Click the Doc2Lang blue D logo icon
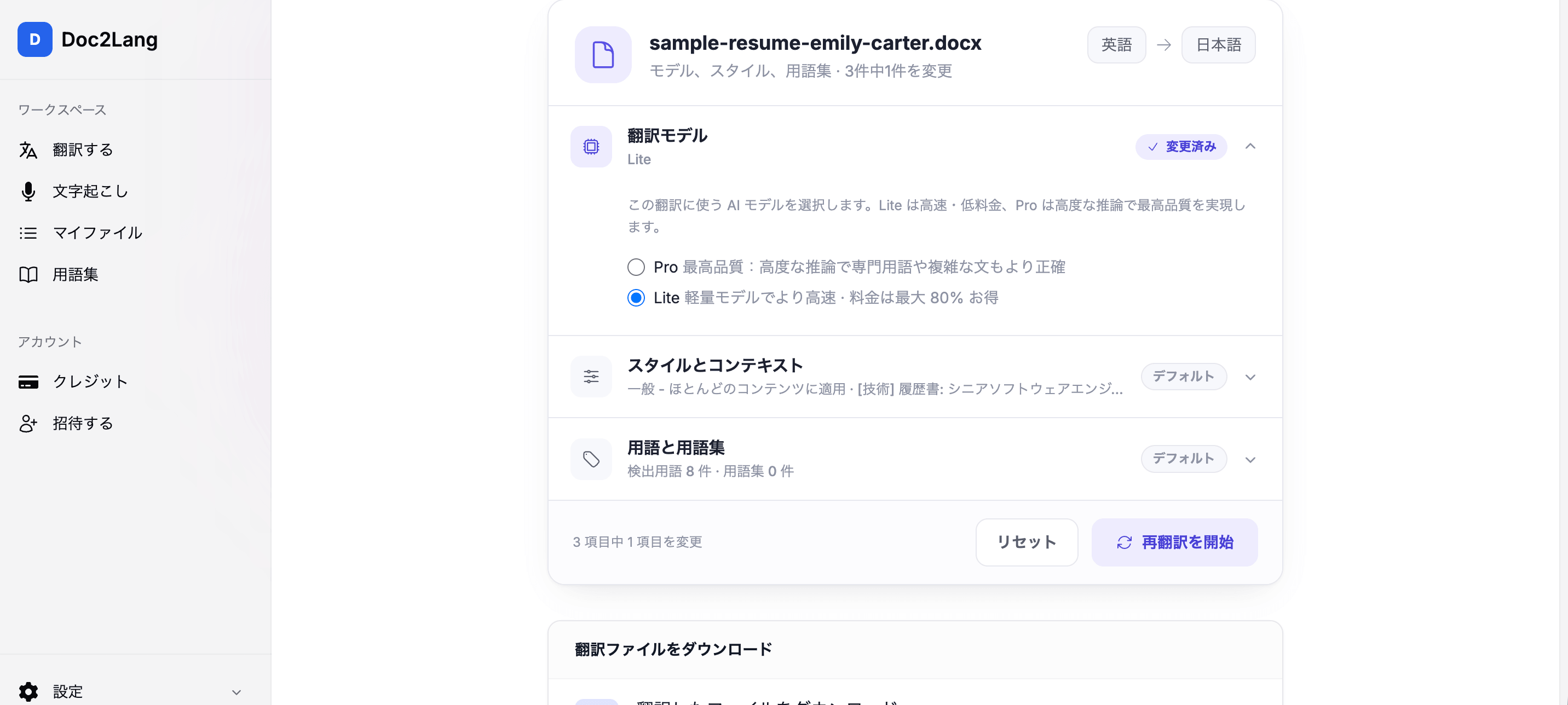 pyautogui.click(x=34, y=39)
